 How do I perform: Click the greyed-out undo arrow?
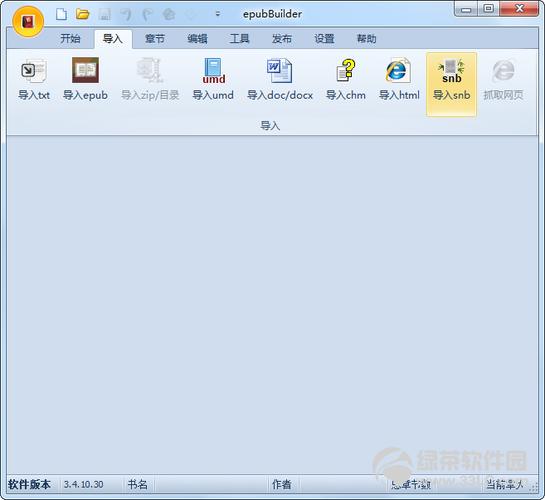(126, 14)
